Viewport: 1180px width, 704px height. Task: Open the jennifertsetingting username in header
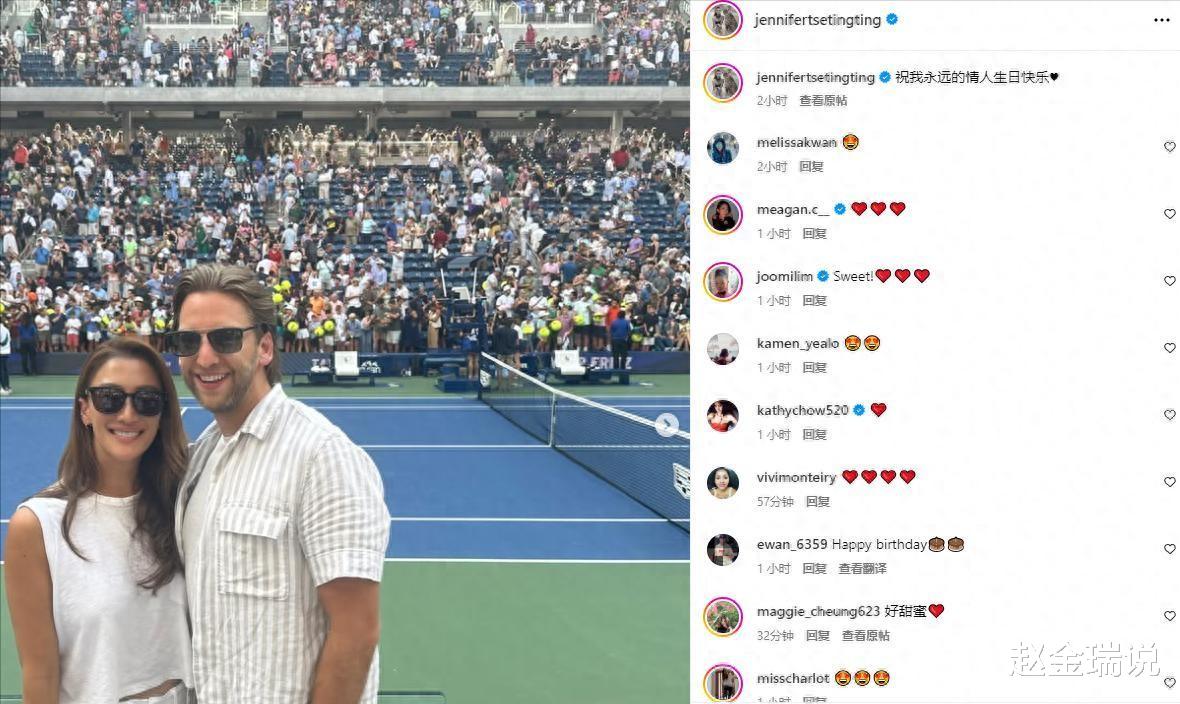pos(817,20)
